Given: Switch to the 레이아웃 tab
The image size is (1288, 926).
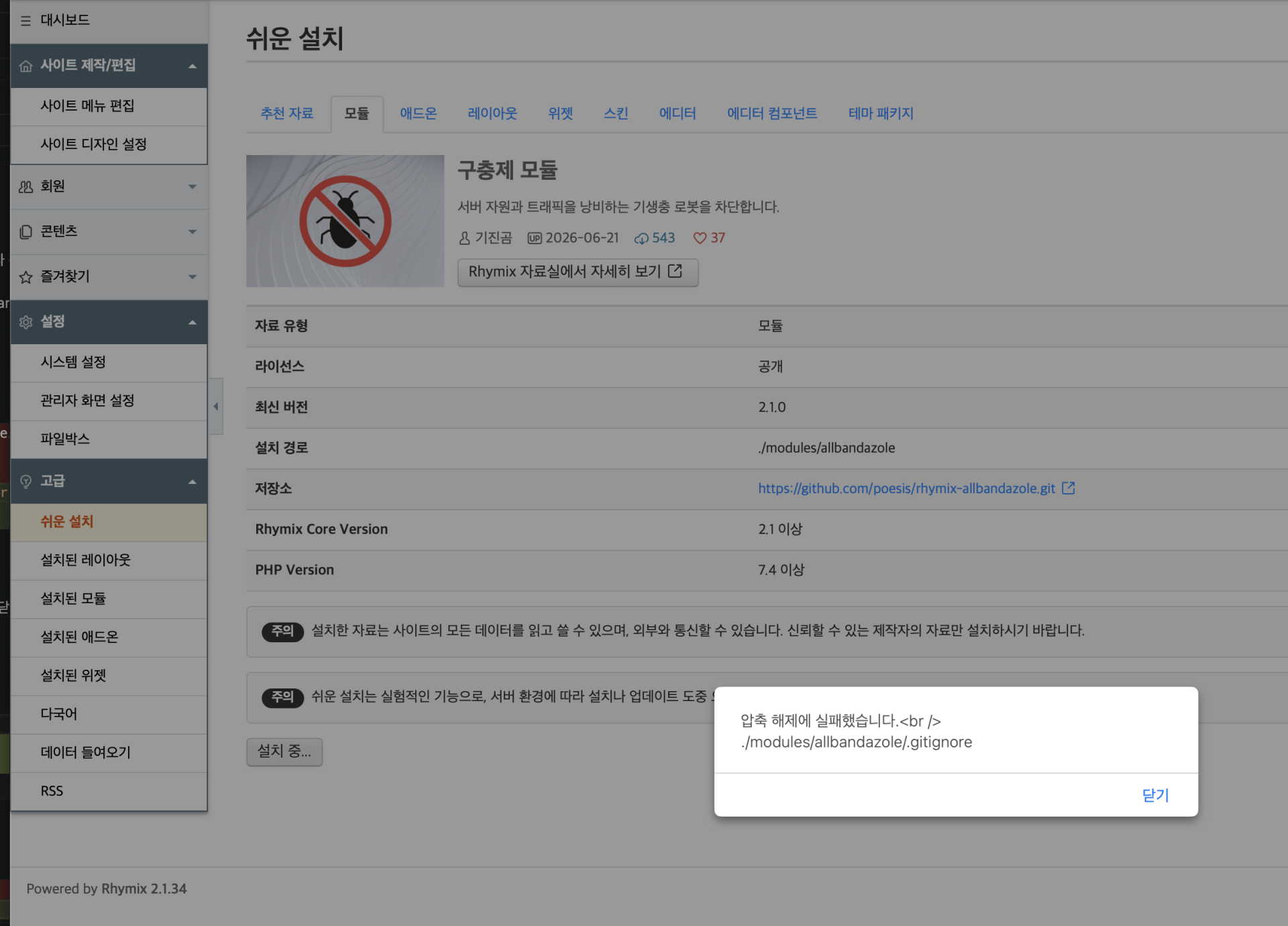Looking at the screenshot, I should 492,113.
